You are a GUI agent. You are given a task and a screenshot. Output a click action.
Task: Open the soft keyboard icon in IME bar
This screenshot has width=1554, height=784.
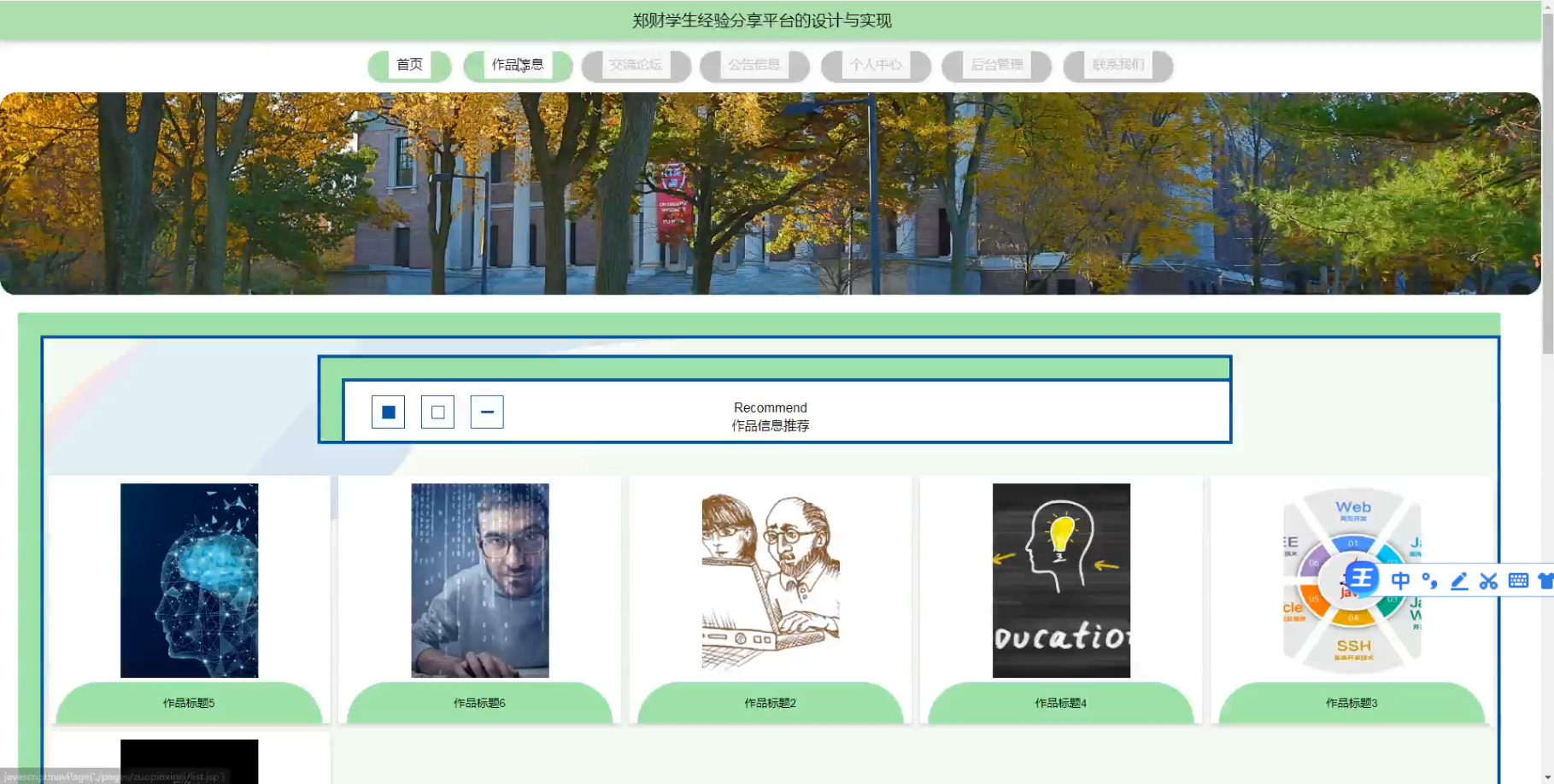[1518, 581]
